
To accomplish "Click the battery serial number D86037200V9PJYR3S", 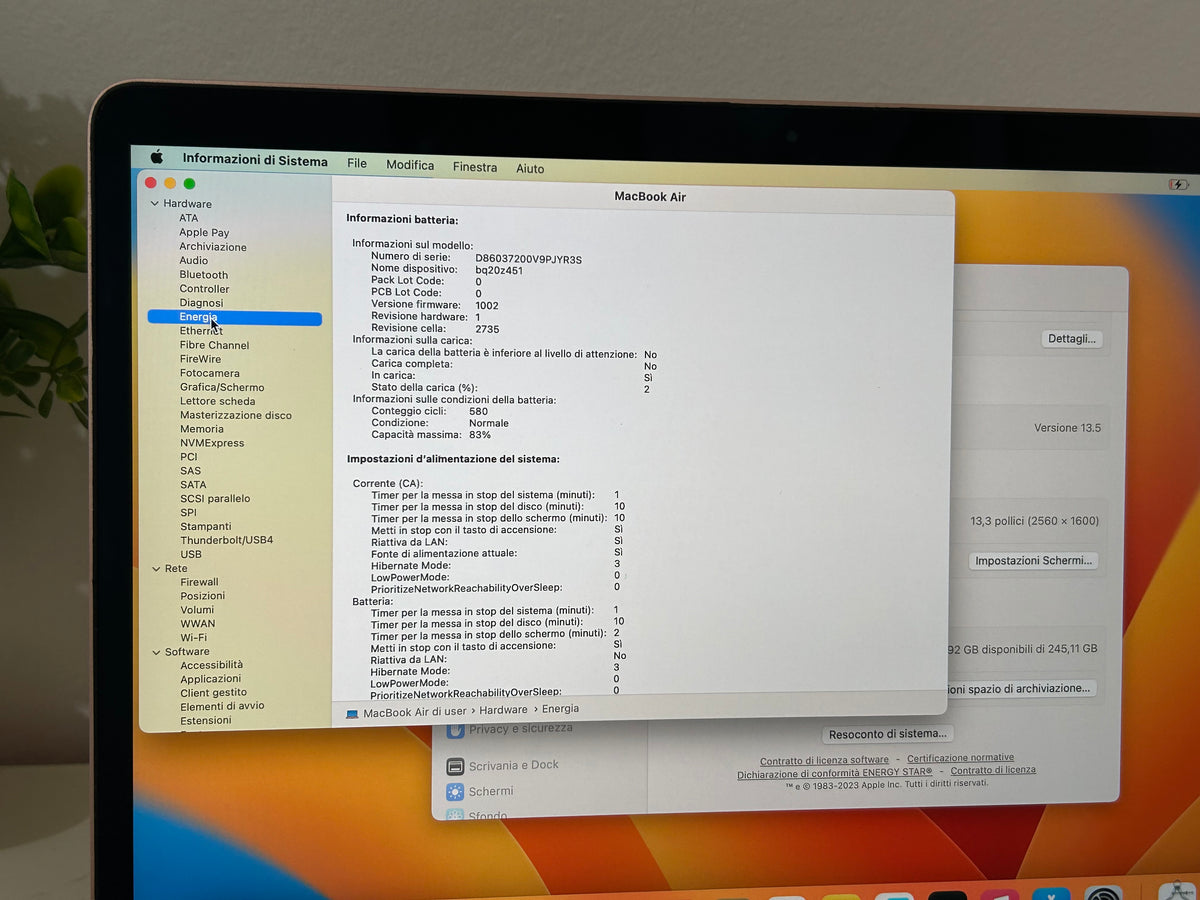I will (528, 259).
